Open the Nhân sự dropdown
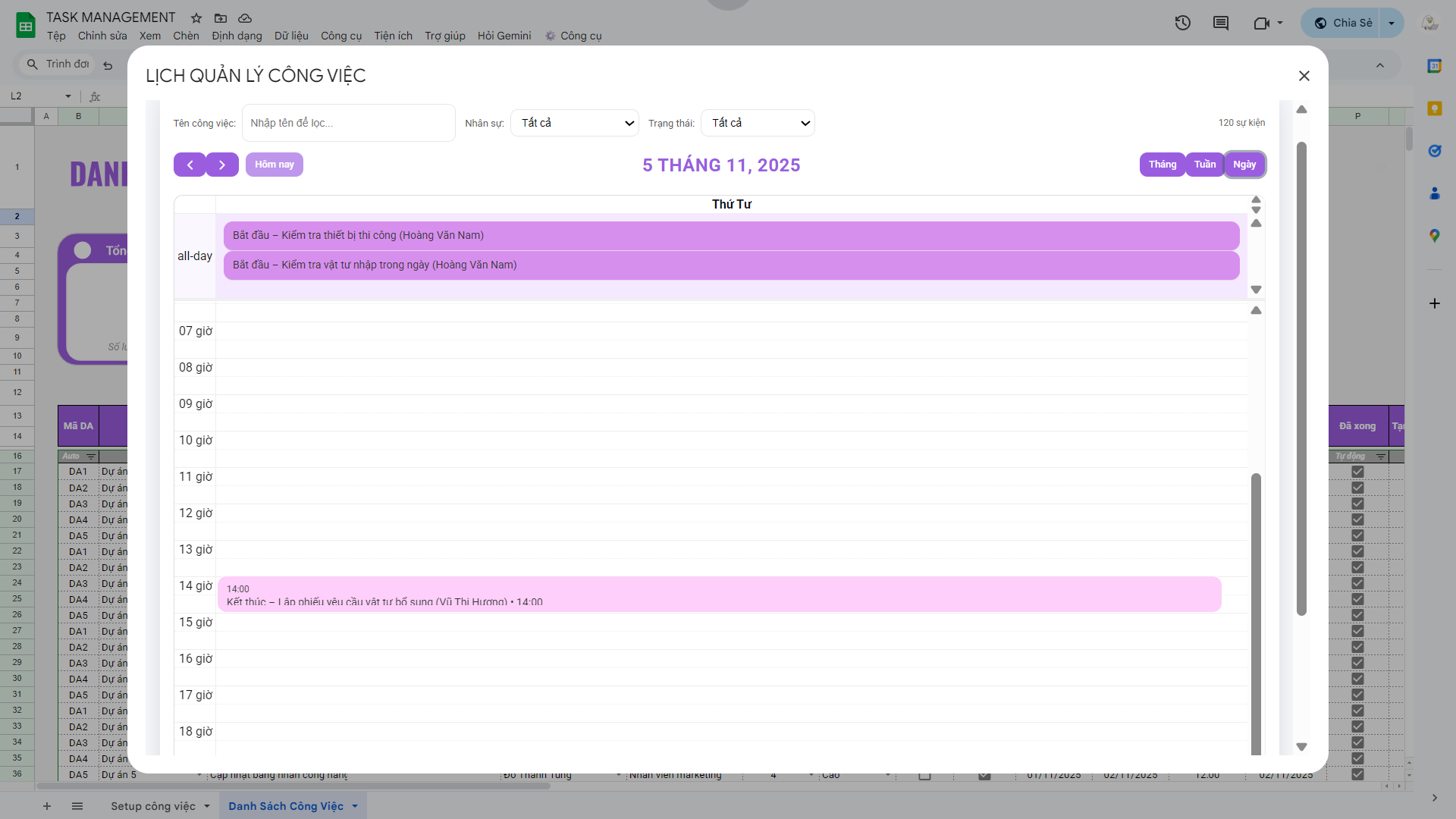1456x819 pixels. [x=575, y=123]
